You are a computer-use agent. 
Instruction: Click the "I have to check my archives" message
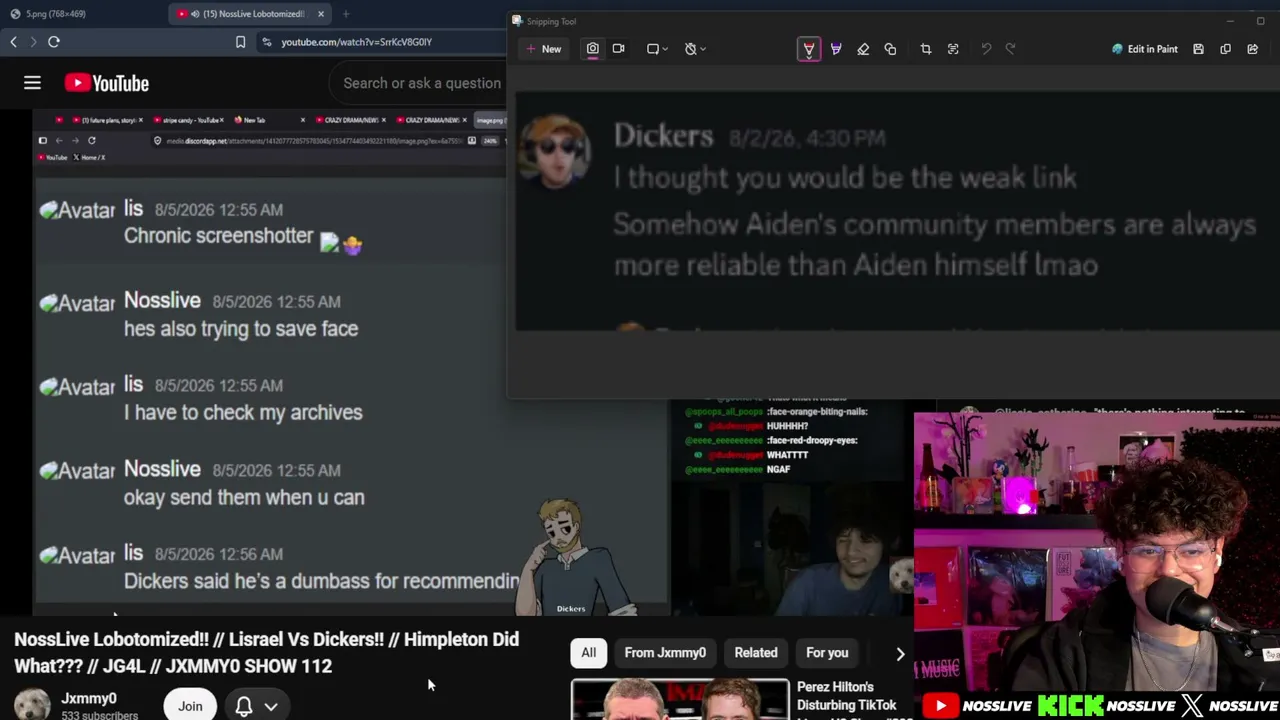pyautogui.click(x=243, y=412)
